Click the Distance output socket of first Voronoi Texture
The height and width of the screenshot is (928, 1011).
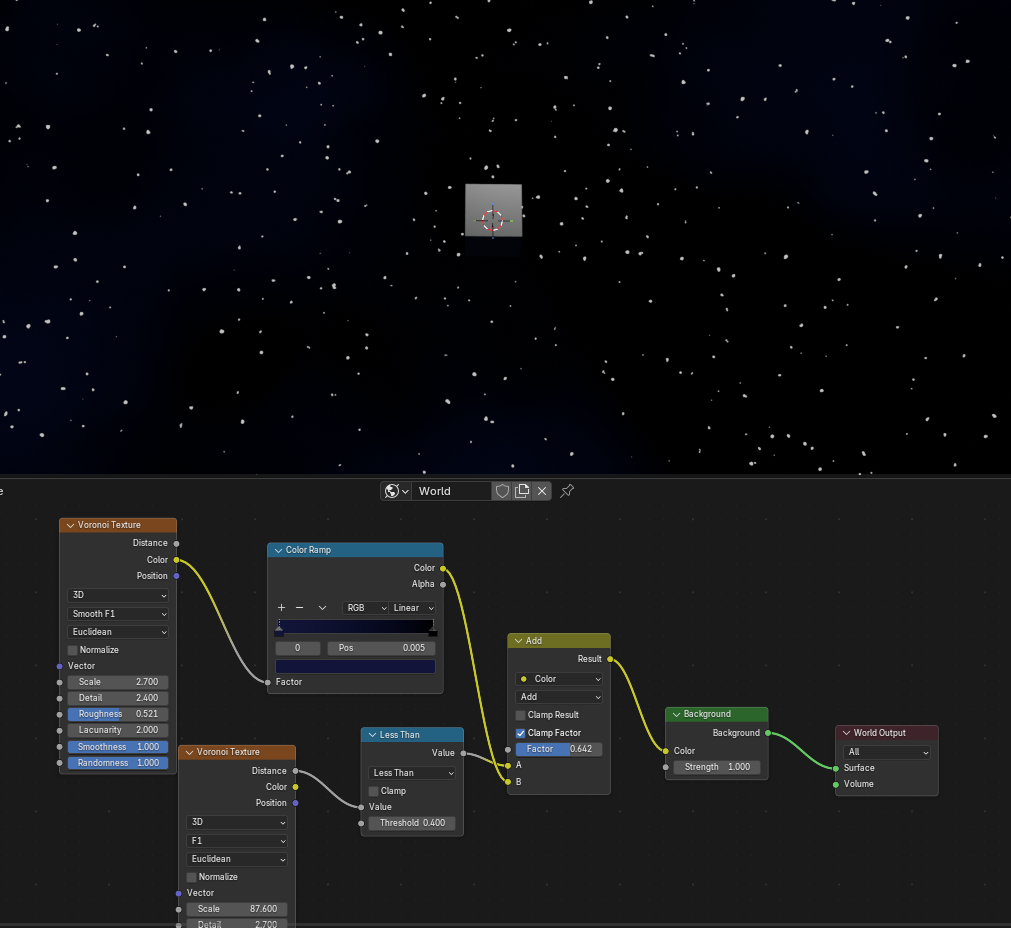pyautogui.click(x=177, y=544)
